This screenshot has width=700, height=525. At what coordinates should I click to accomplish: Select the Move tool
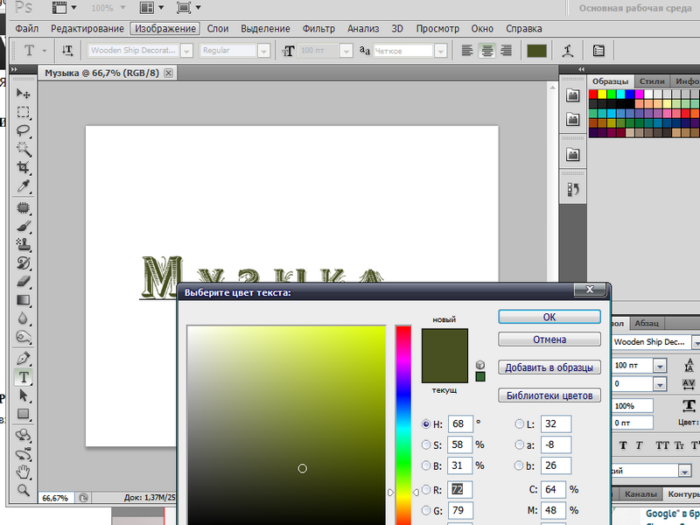[24, 93]
